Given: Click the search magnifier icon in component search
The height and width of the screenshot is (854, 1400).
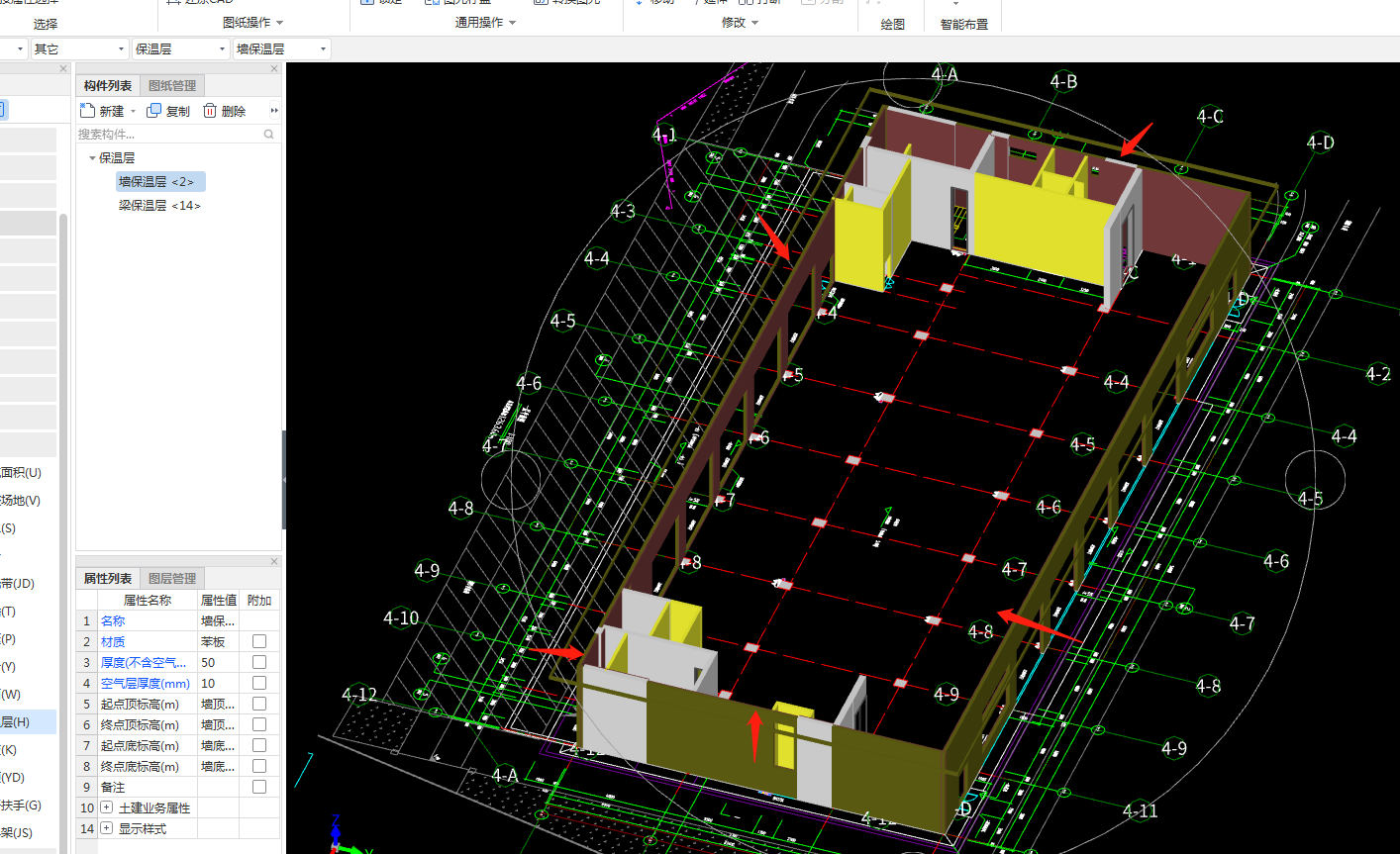Looking at the screenshot, I should (x=268, y=134).
